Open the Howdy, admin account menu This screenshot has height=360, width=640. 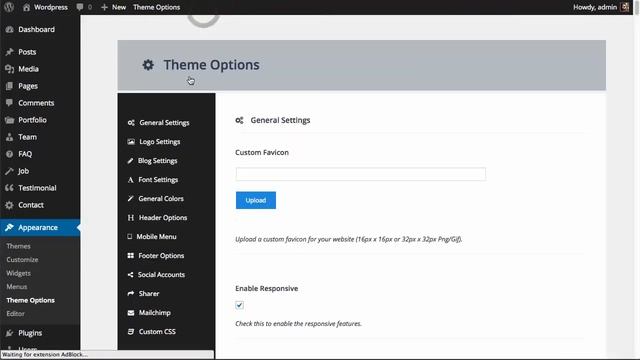click(601, 7)
